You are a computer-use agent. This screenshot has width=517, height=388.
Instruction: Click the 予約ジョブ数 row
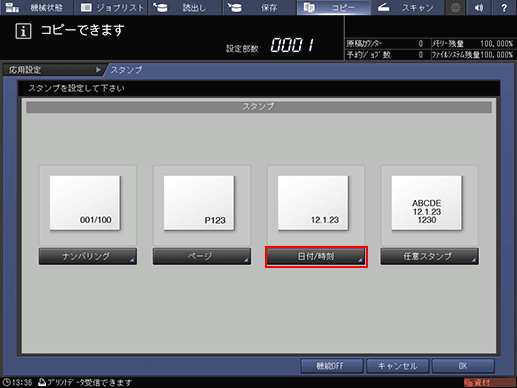point(385,55)
